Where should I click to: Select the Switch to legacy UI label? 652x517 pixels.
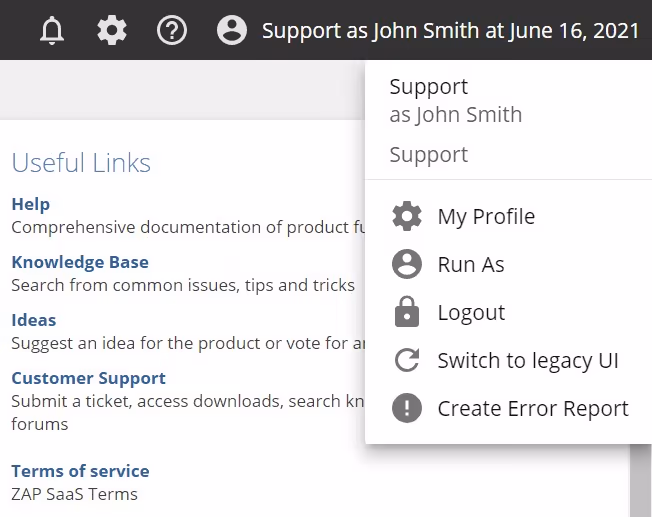click(x=528, y=361)
